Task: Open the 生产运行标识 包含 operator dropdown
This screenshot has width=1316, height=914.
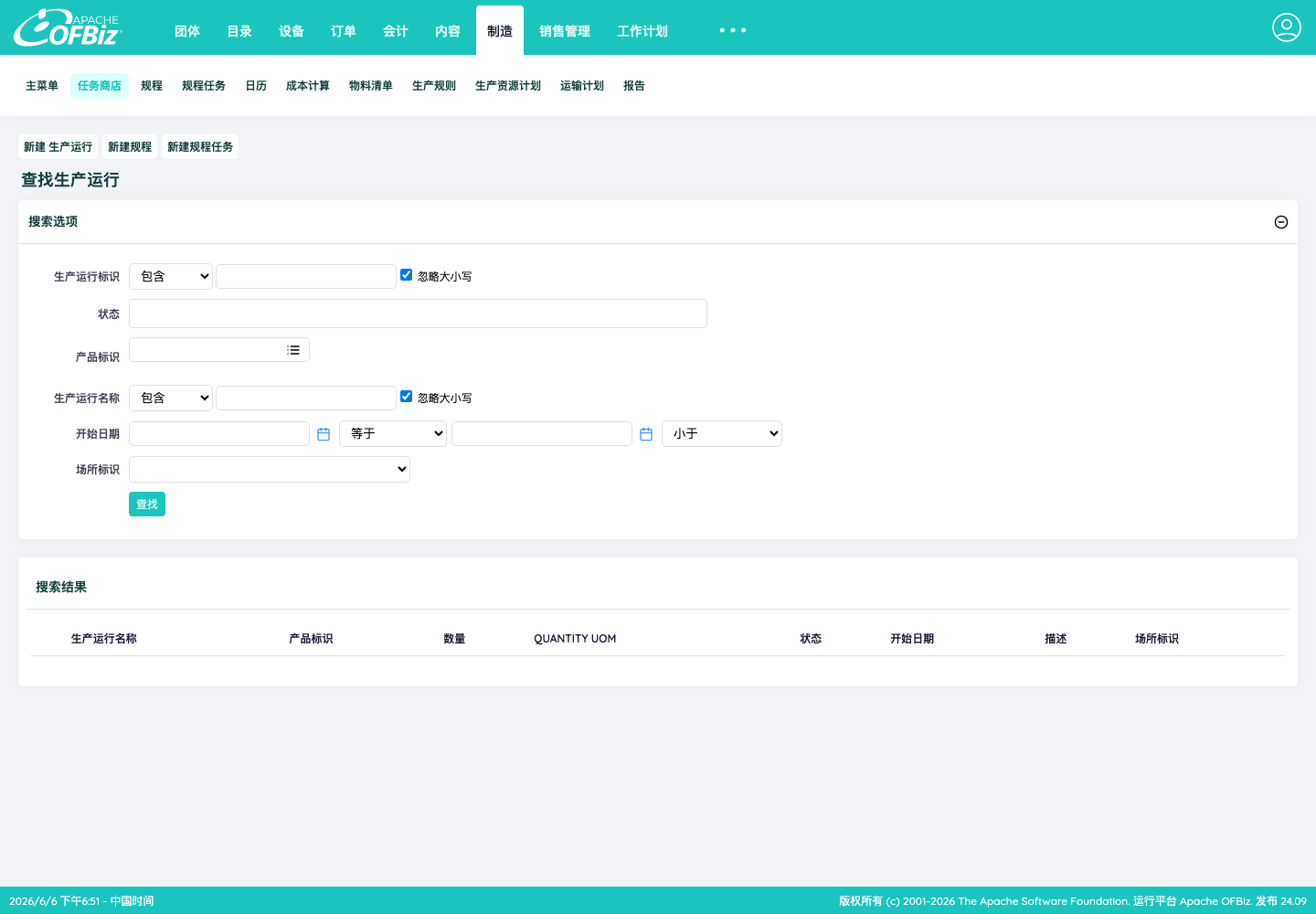Action: coord(171,276)
